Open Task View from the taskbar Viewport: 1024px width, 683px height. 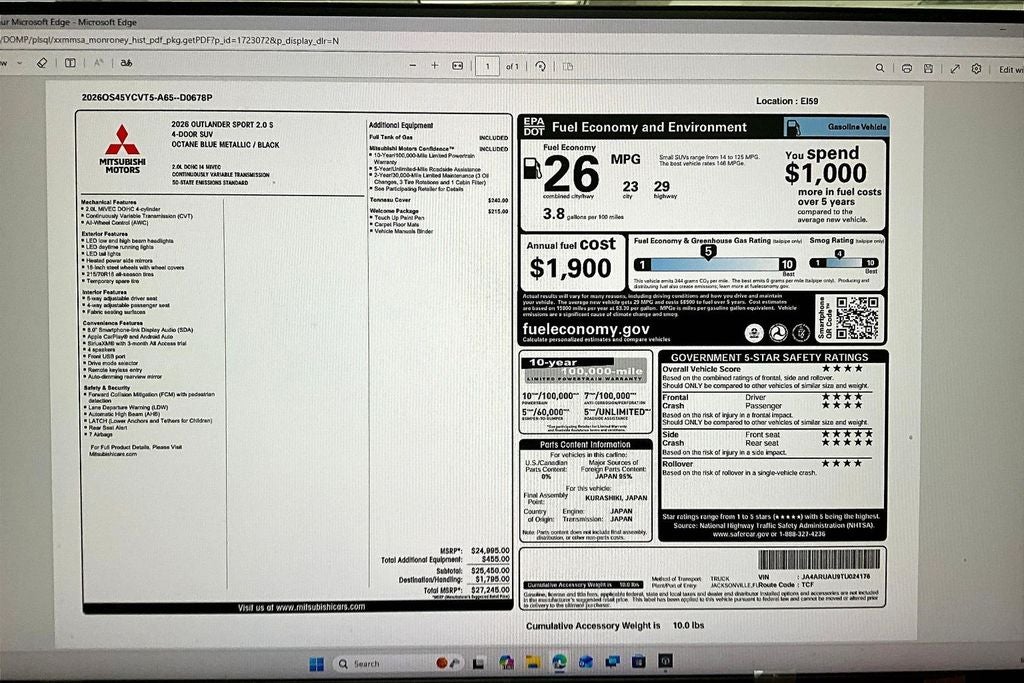(x=478, y=663)
